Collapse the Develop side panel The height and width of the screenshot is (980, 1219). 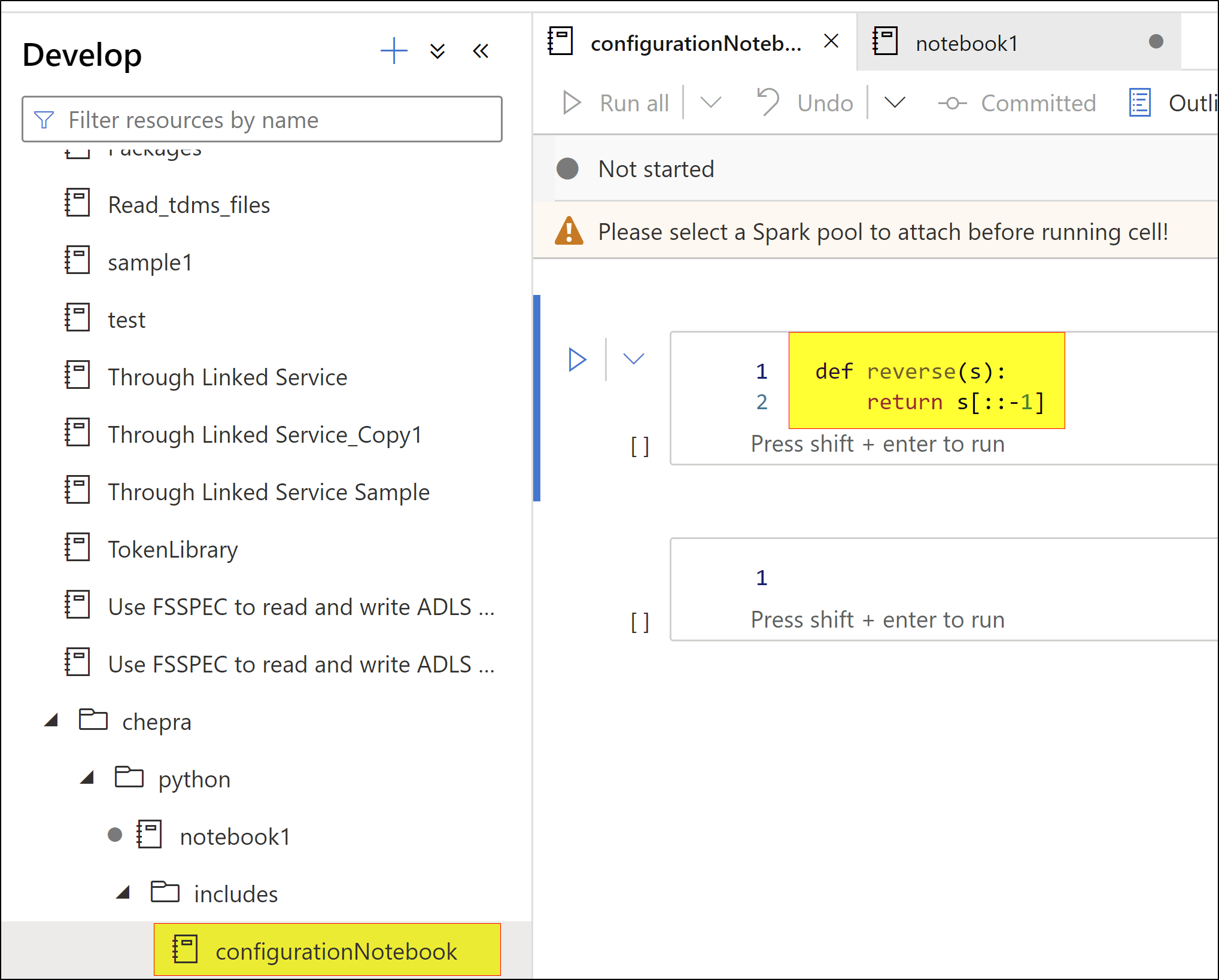(481, 51)
